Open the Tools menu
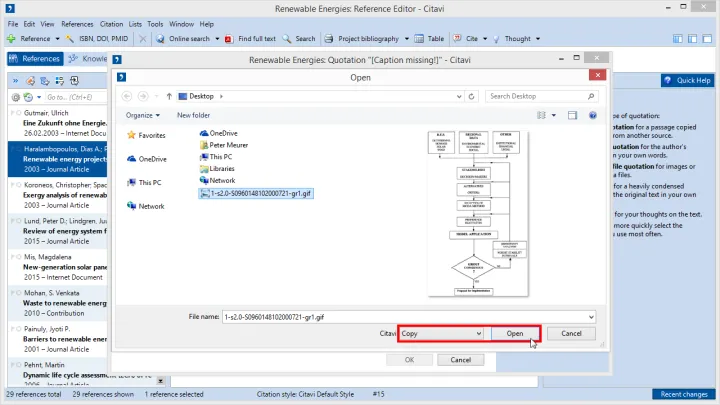Screen dimensions: 720x405 (x=155, y=24)
